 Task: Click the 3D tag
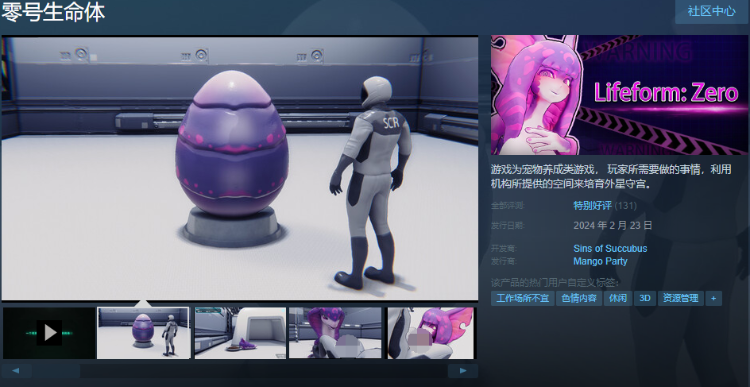click(x=645, y=299)
